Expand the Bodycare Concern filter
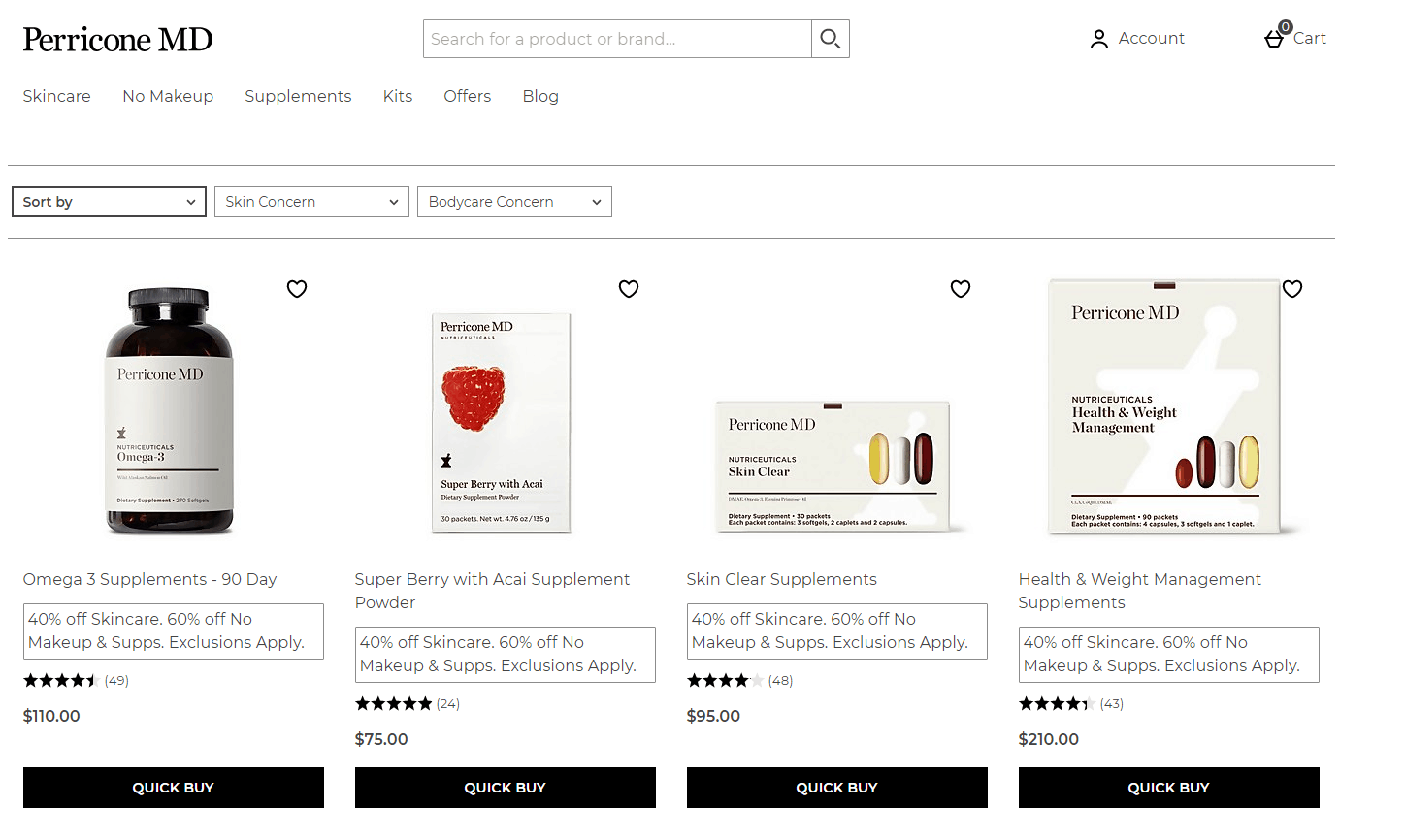 pyautogui.click(x=514, y=202)
